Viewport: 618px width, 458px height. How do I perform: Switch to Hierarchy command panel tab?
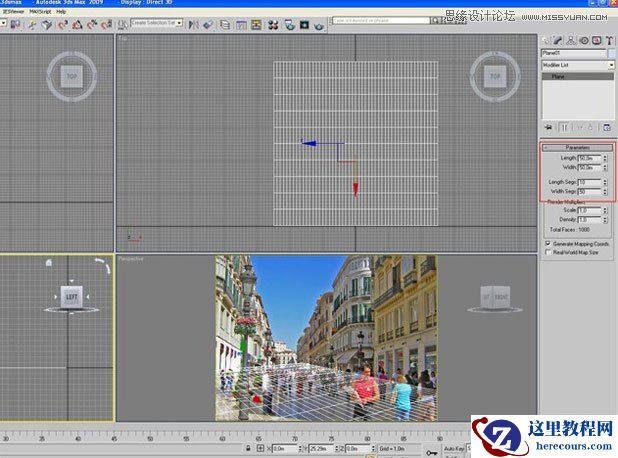pos(571,40)
